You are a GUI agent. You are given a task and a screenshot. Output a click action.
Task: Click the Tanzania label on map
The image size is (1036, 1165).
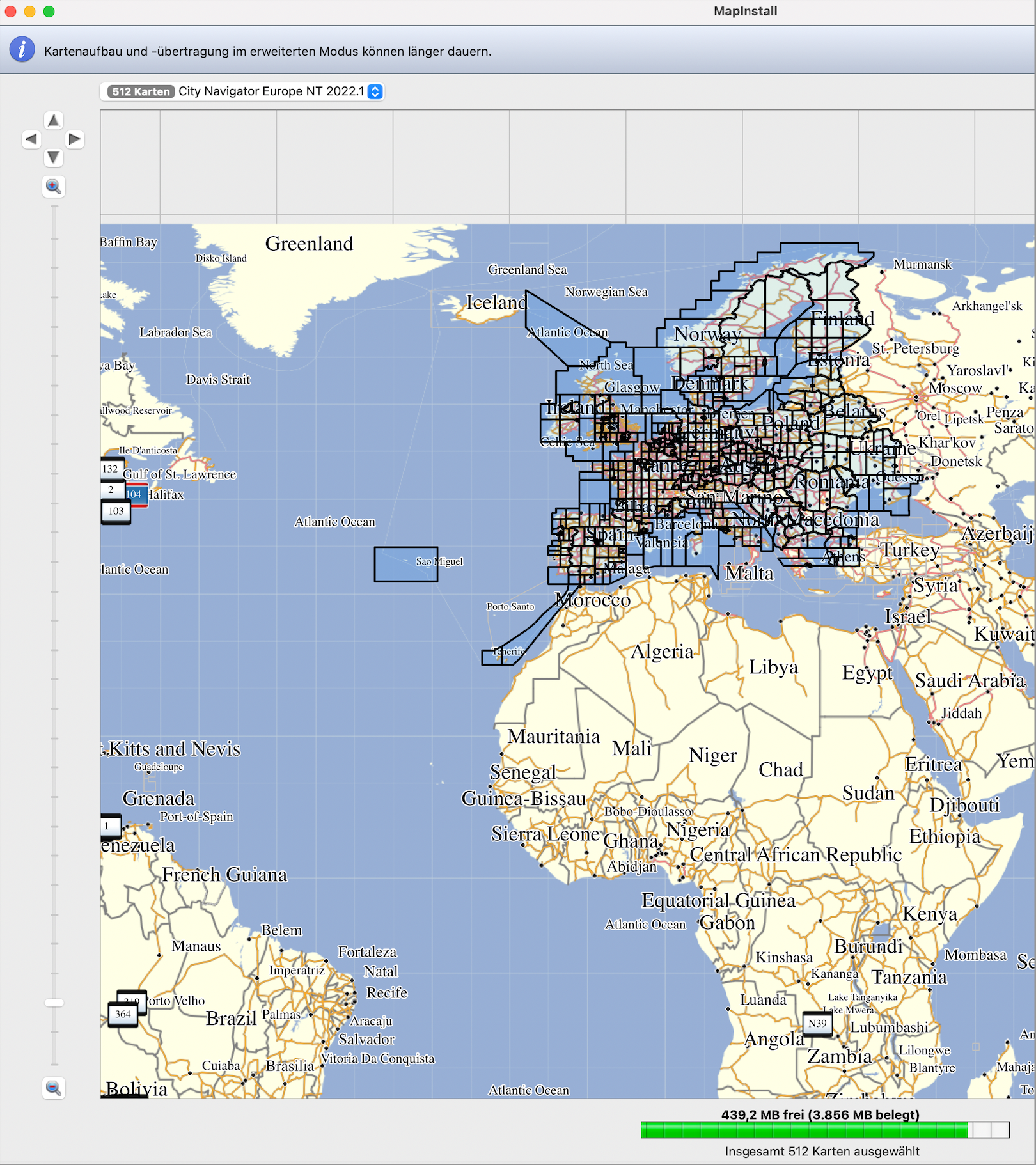pyautogui.click(x=909, y=977)
